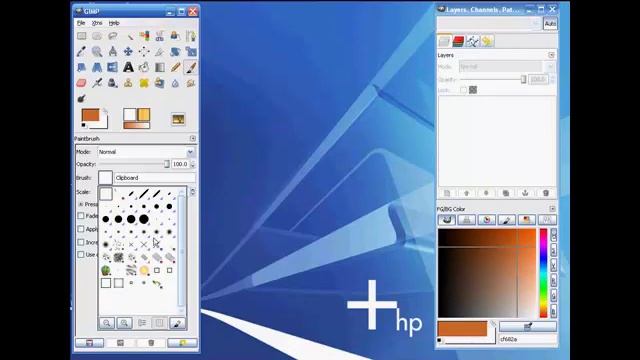Select the Bucket Fill tool

pyautogui.click(x=144, y=67)
